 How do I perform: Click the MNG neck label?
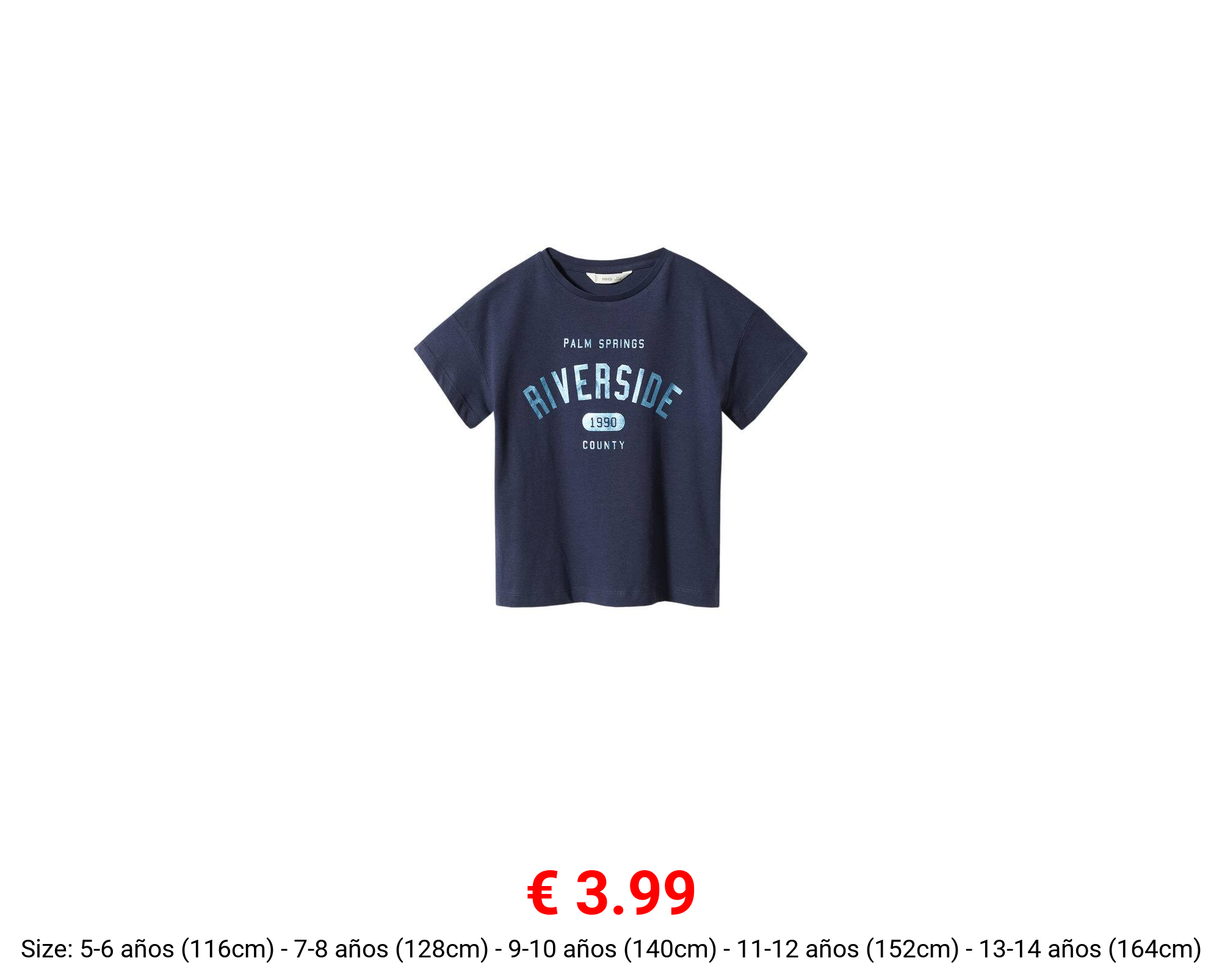click(608, 278)
